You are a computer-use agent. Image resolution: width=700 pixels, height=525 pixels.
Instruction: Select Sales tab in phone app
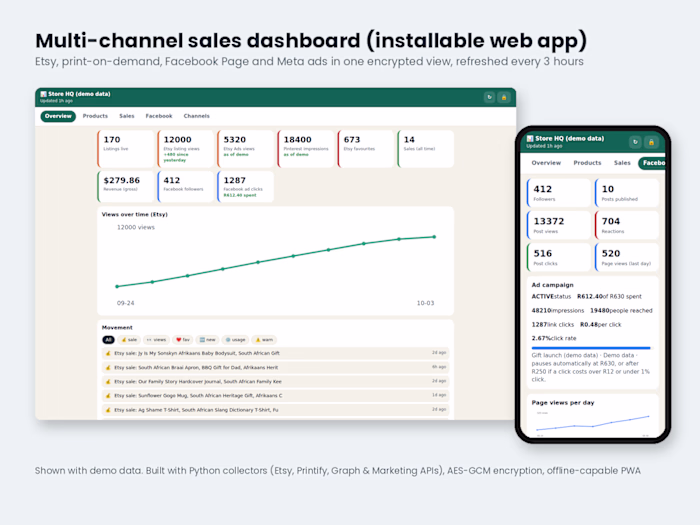tap(622, 163)
